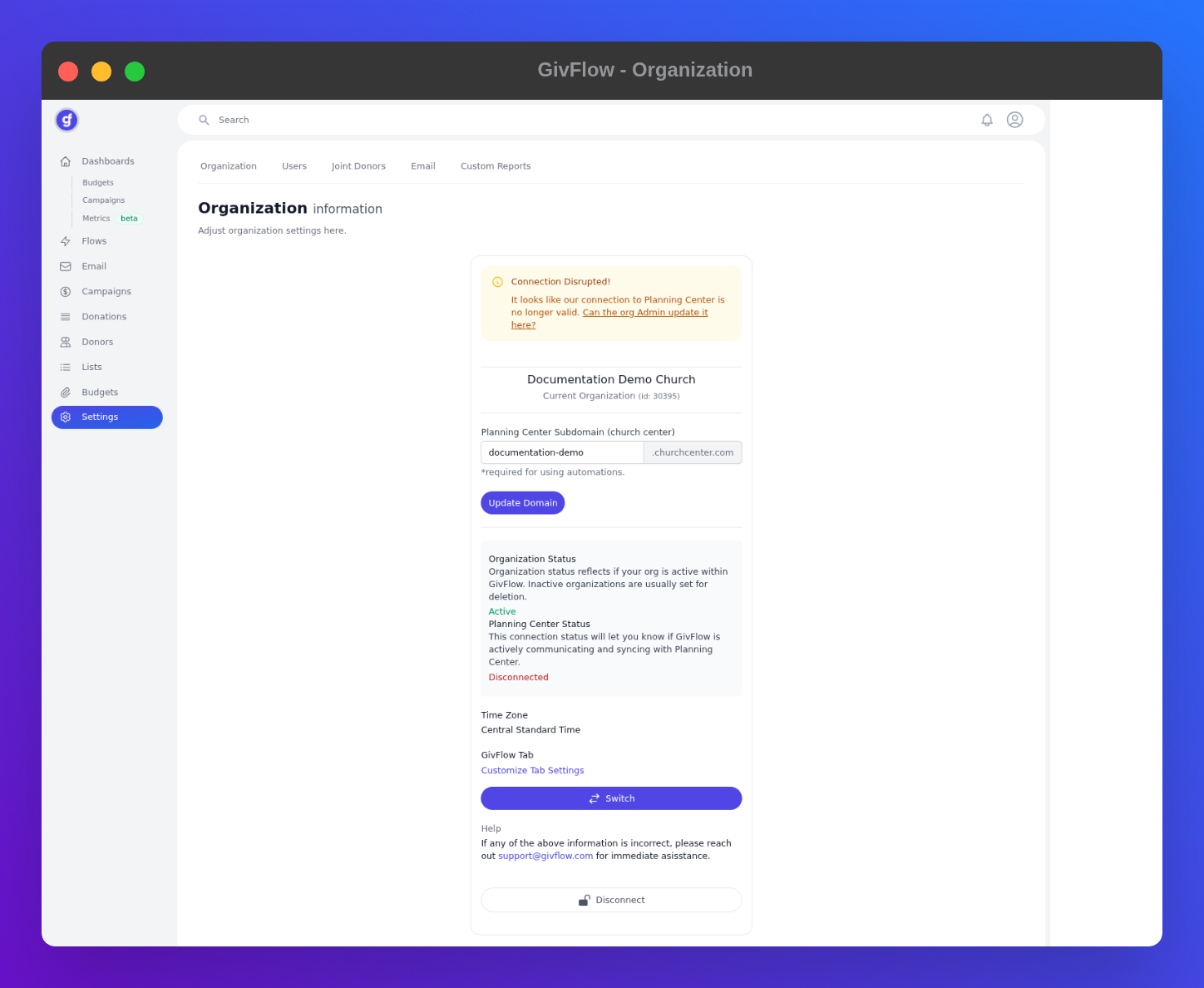Switch to the Users tab
The height and width of the screenshot is (988, 1204).
pos(294,166)
